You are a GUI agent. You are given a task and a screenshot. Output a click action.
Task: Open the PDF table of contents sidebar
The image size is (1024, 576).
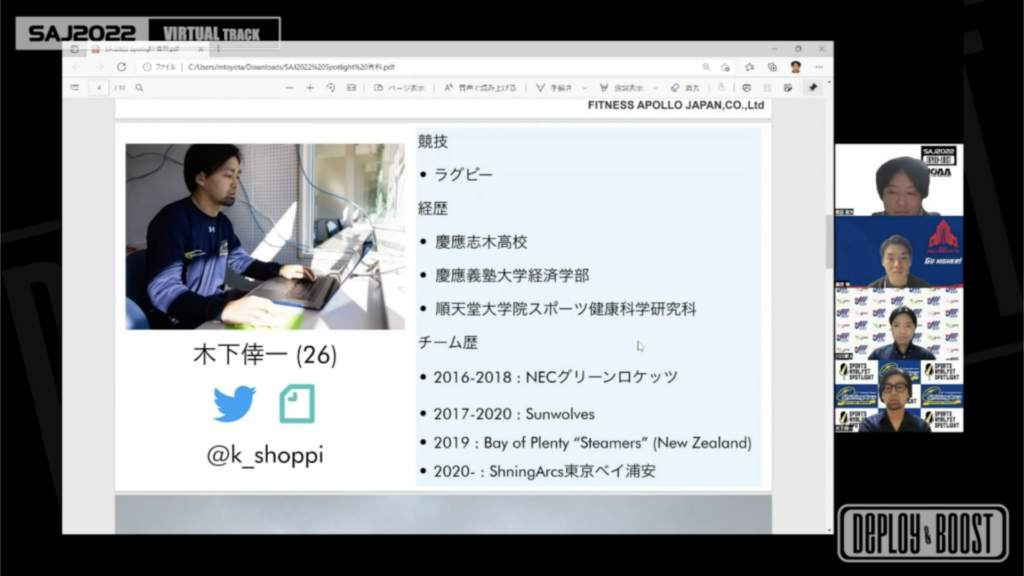74,88
